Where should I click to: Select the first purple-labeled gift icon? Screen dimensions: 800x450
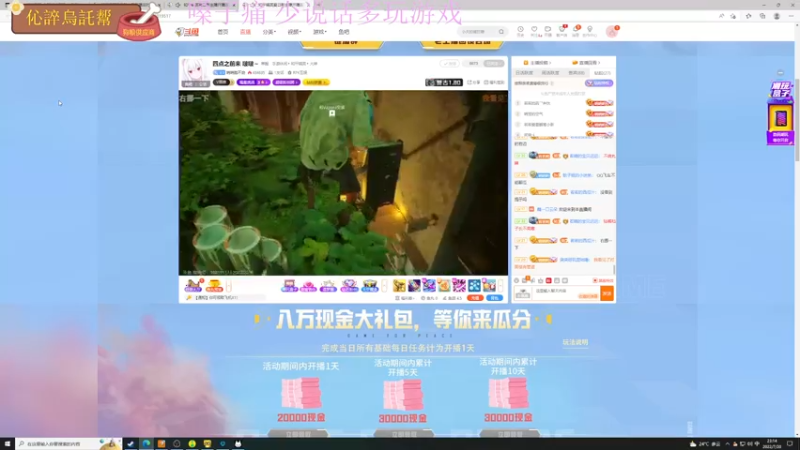tap(289, 285)
